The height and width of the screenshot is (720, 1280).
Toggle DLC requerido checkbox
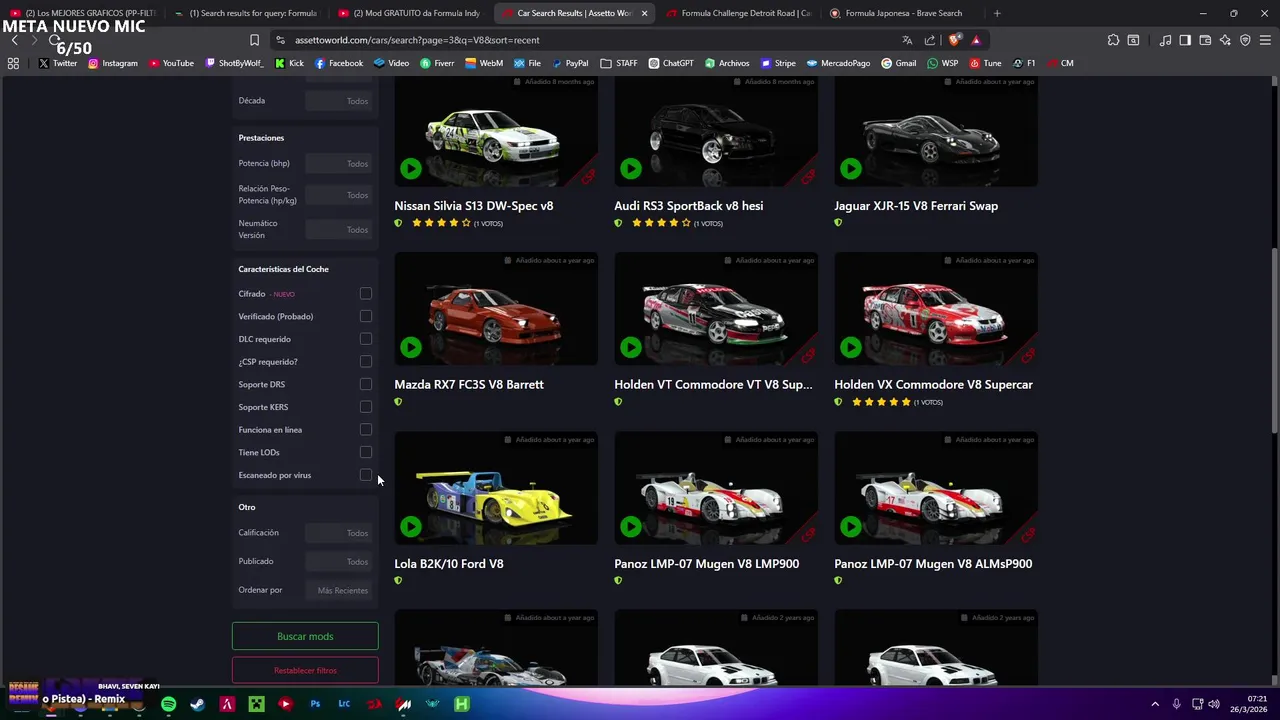tap(366, 339)
